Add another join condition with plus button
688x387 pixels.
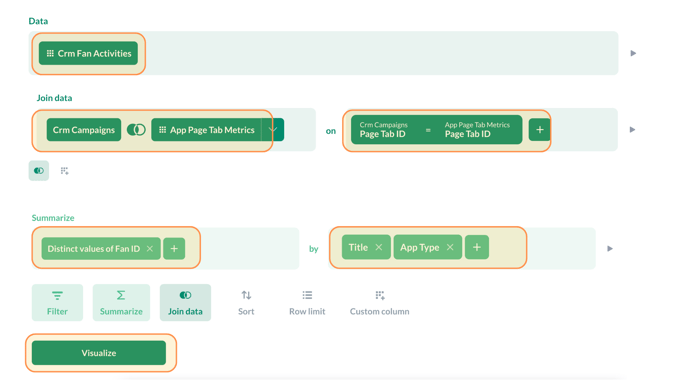point(540,130)
